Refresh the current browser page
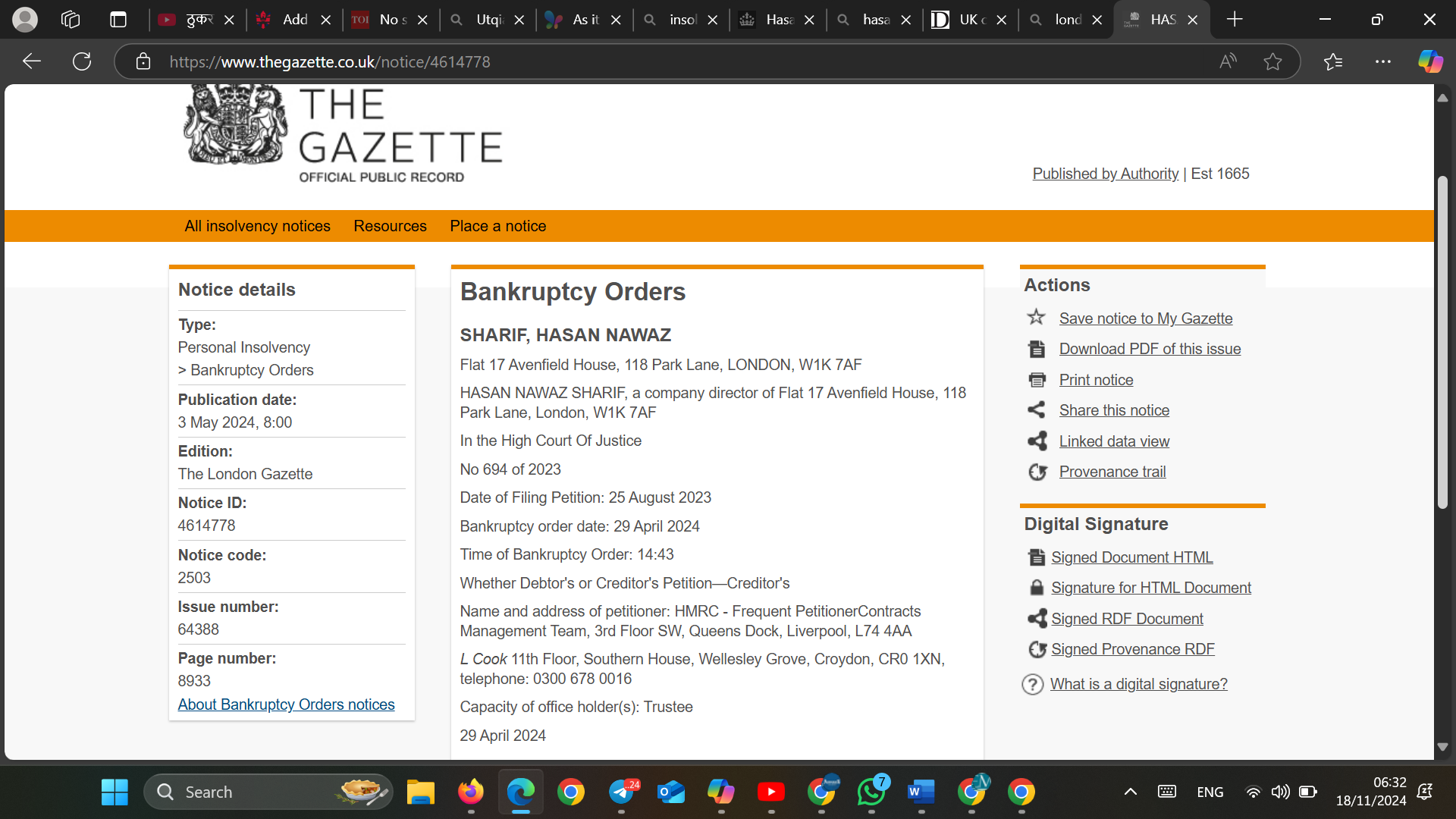This screenshot has width=1456, height=819. [82, 61]
